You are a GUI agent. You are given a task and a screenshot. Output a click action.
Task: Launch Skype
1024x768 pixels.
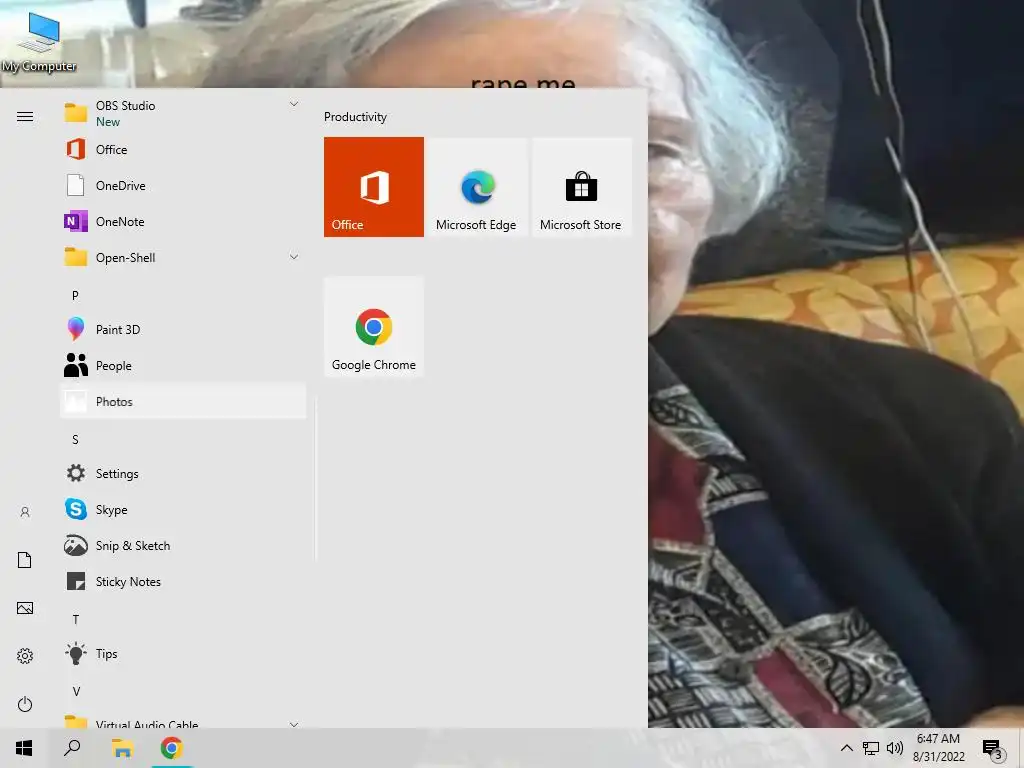(x=183, y=509)
